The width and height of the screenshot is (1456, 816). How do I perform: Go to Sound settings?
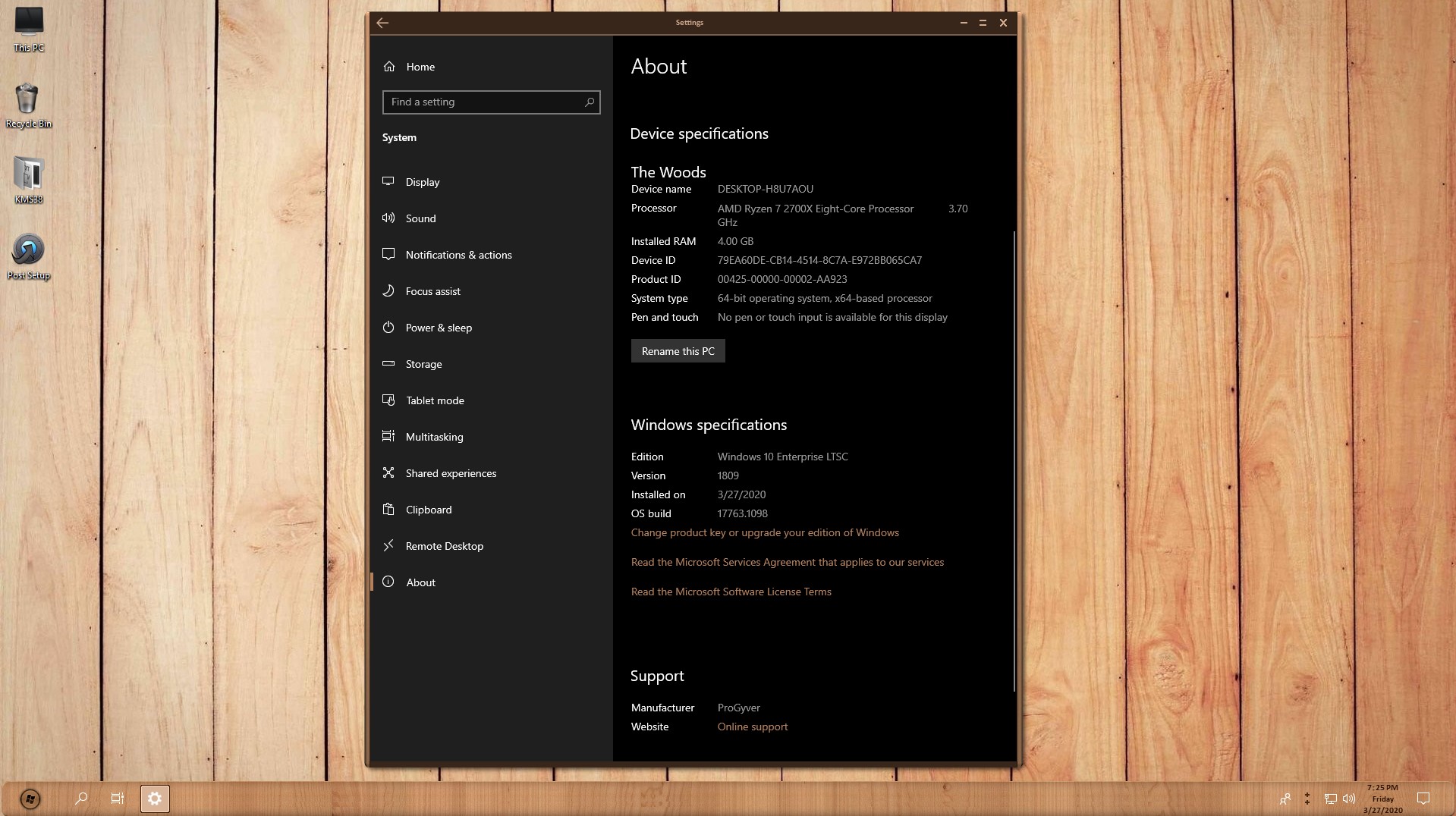(492, 218)
